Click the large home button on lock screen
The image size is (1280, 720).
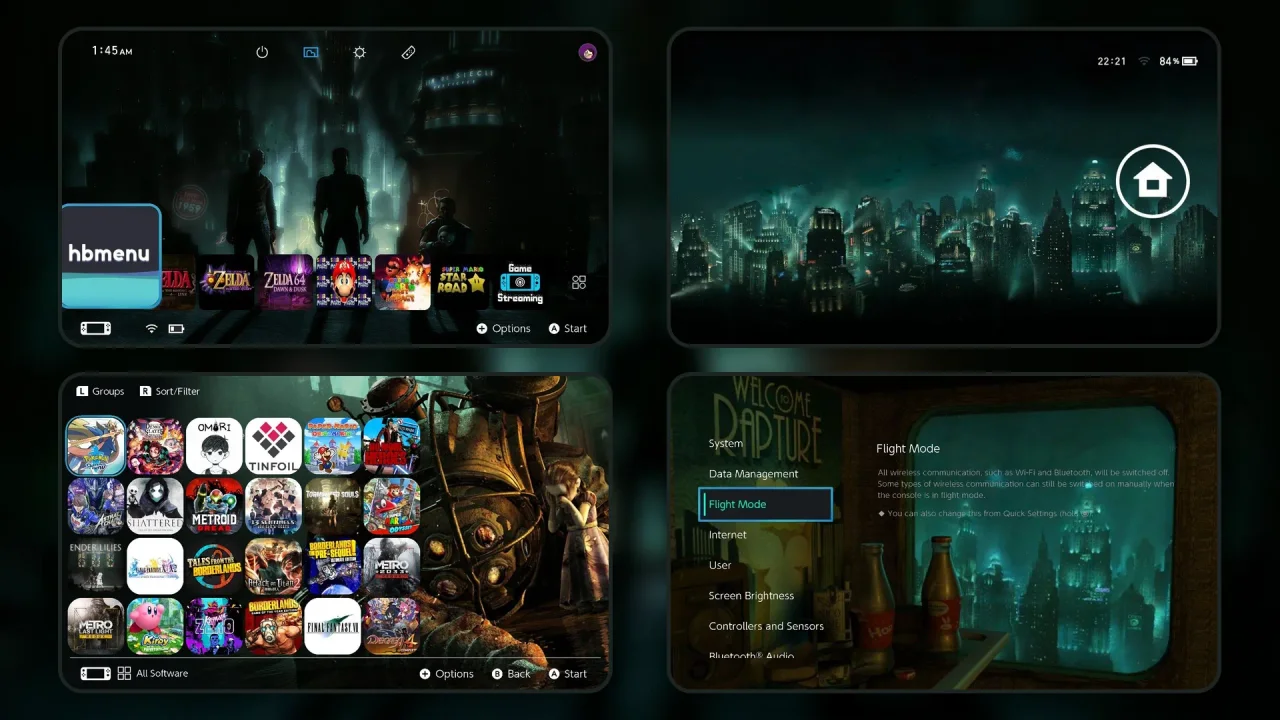point(1152,182)
